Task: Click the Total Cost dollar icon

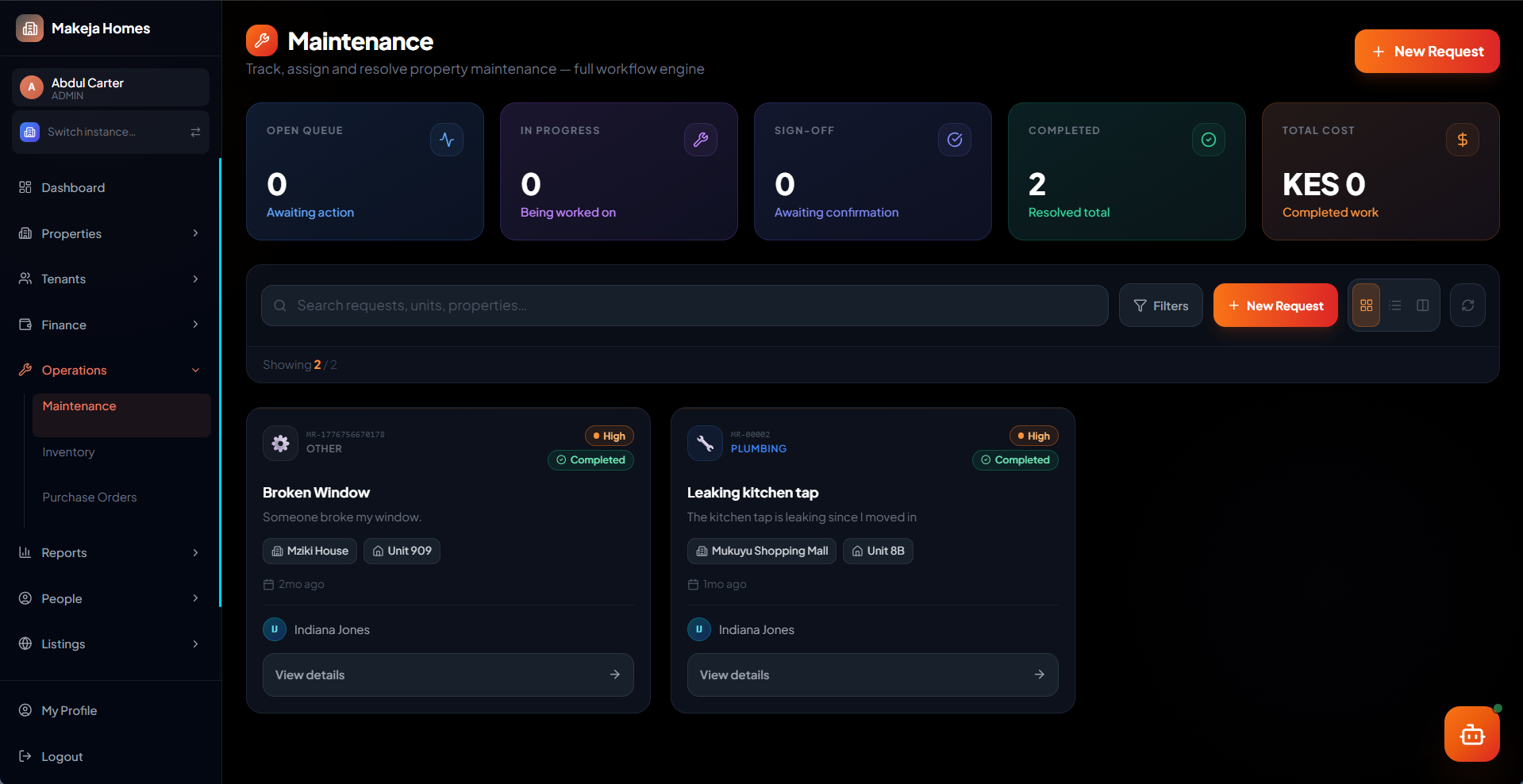Action: (x=1462, y=140)
